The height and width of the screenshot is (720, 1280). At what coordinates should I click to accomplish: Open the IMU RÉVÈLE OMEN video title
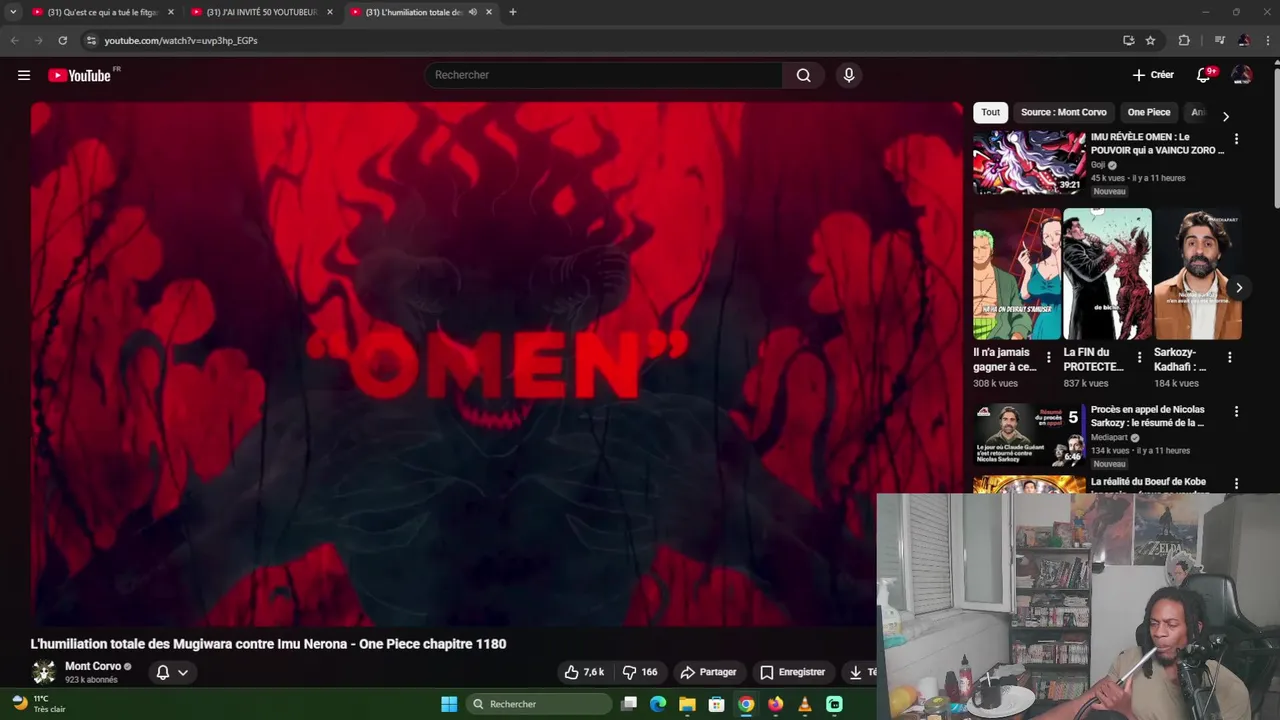pos(1157,143)
